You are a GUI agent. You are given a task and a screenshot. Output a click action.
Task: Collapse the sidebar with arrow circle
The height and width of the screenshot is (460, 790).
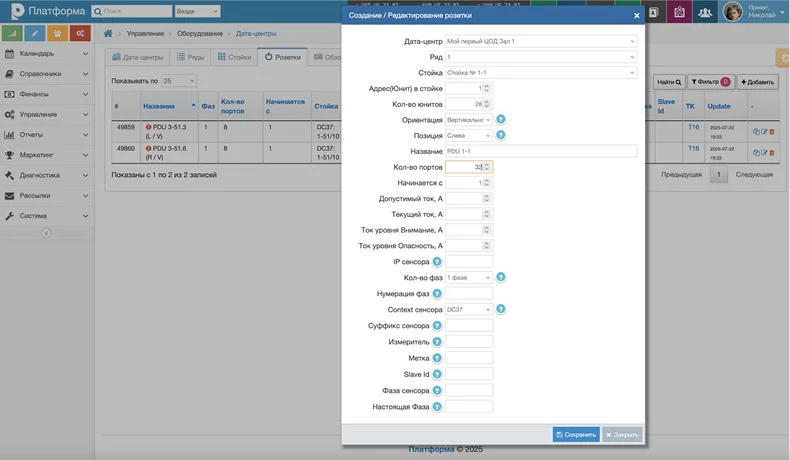click(46, 233)
